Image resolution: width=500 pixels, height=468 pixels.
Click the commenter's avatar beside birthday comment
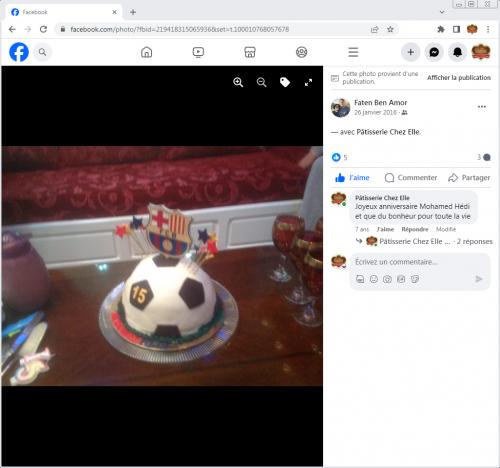point(339,199)
